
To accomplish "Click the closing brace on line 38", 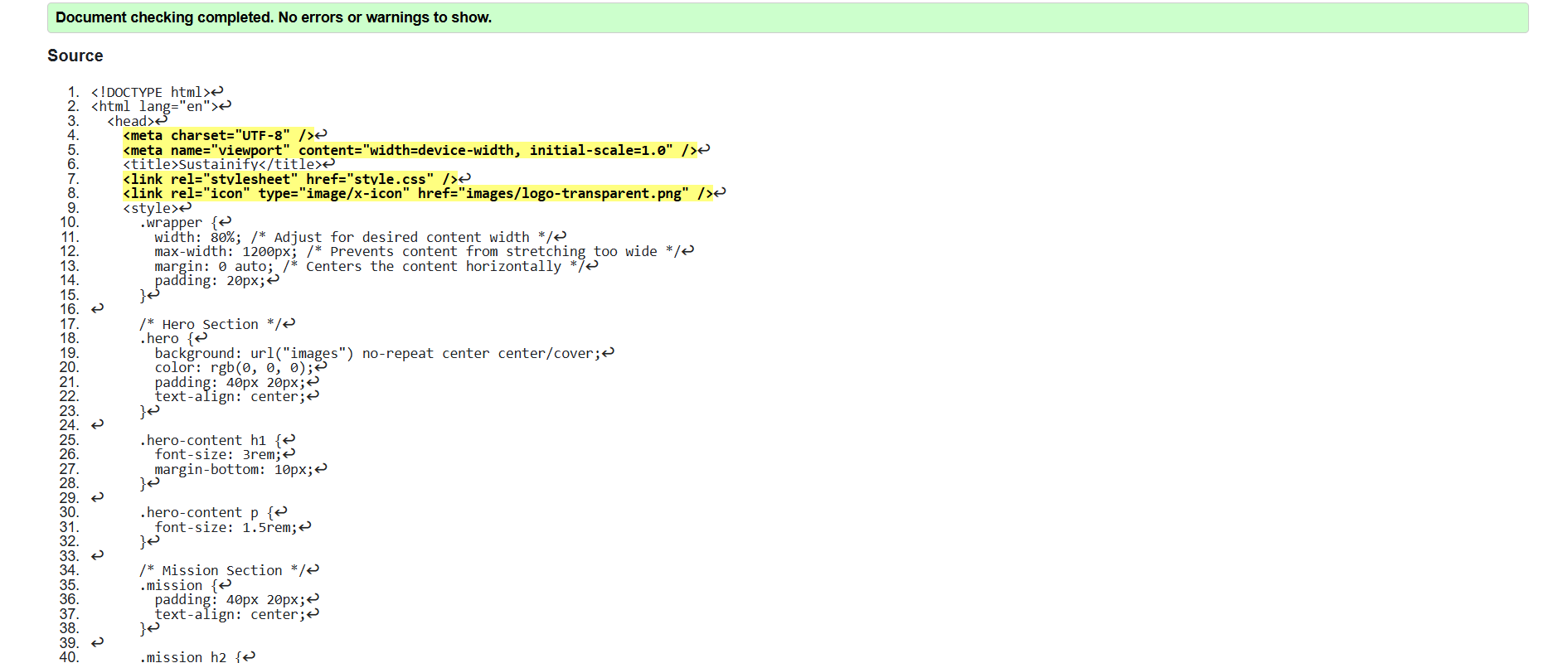I will 149,628.
